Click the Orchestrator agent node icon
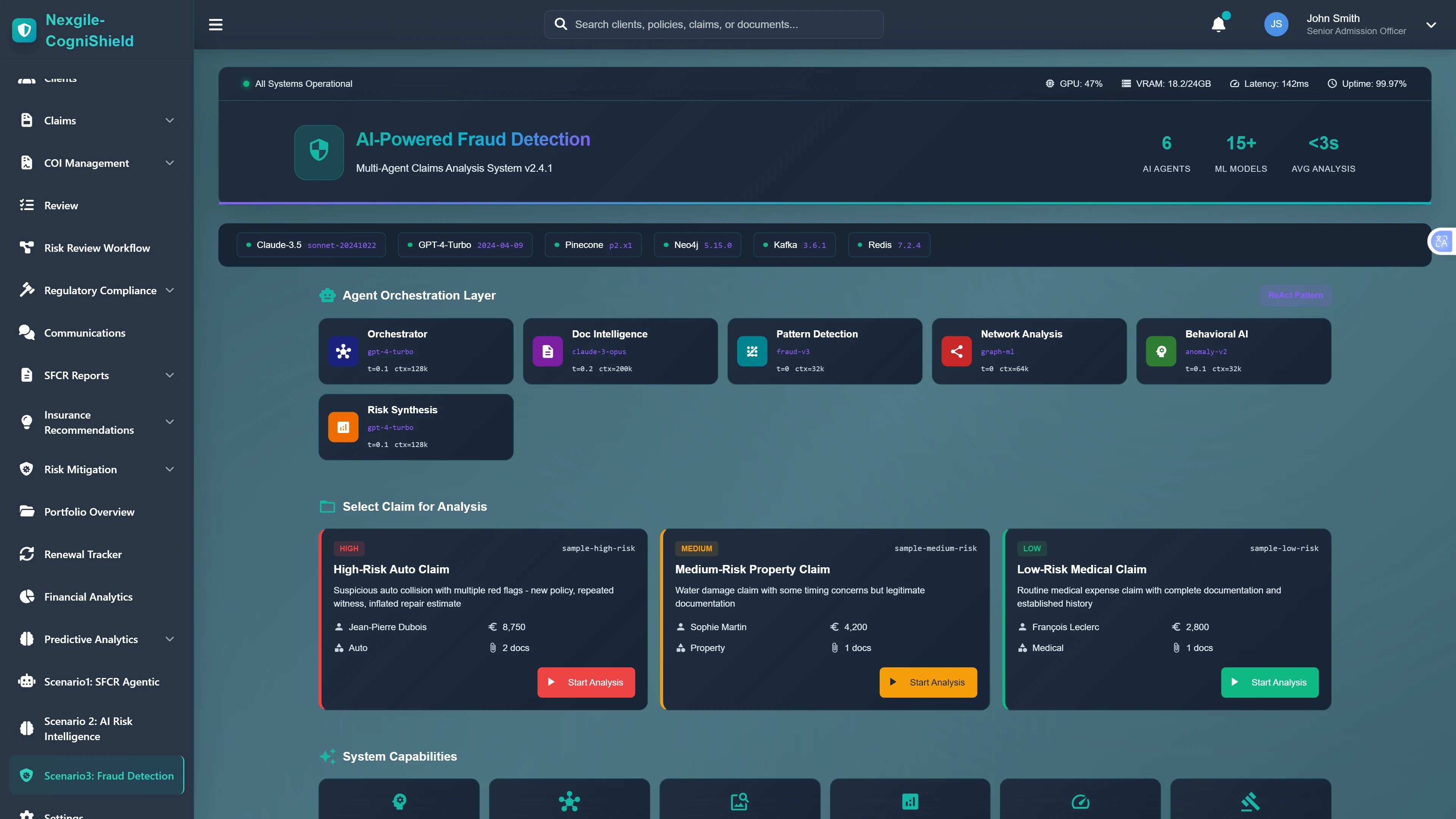Image resolution: width=1456 pixels, height=819 pixels. 343,351
